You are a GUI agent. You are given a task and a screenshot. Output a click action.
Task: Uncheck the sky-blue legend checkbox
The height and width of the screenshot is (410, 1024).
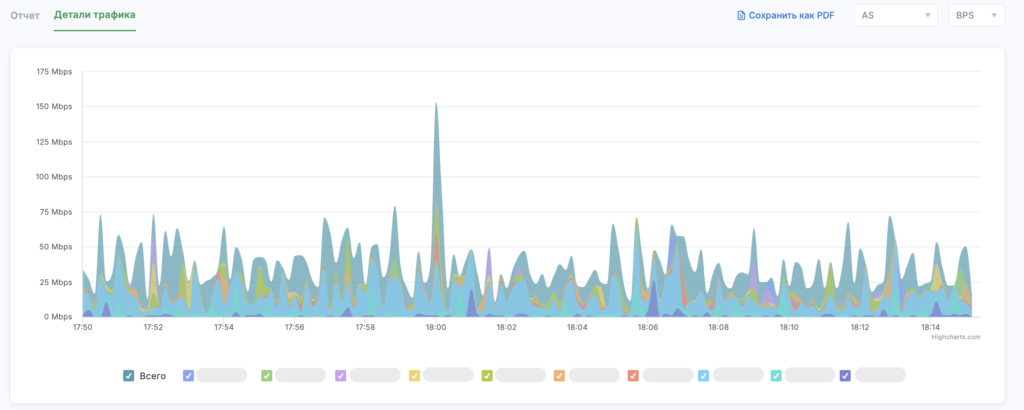[704, 376]
